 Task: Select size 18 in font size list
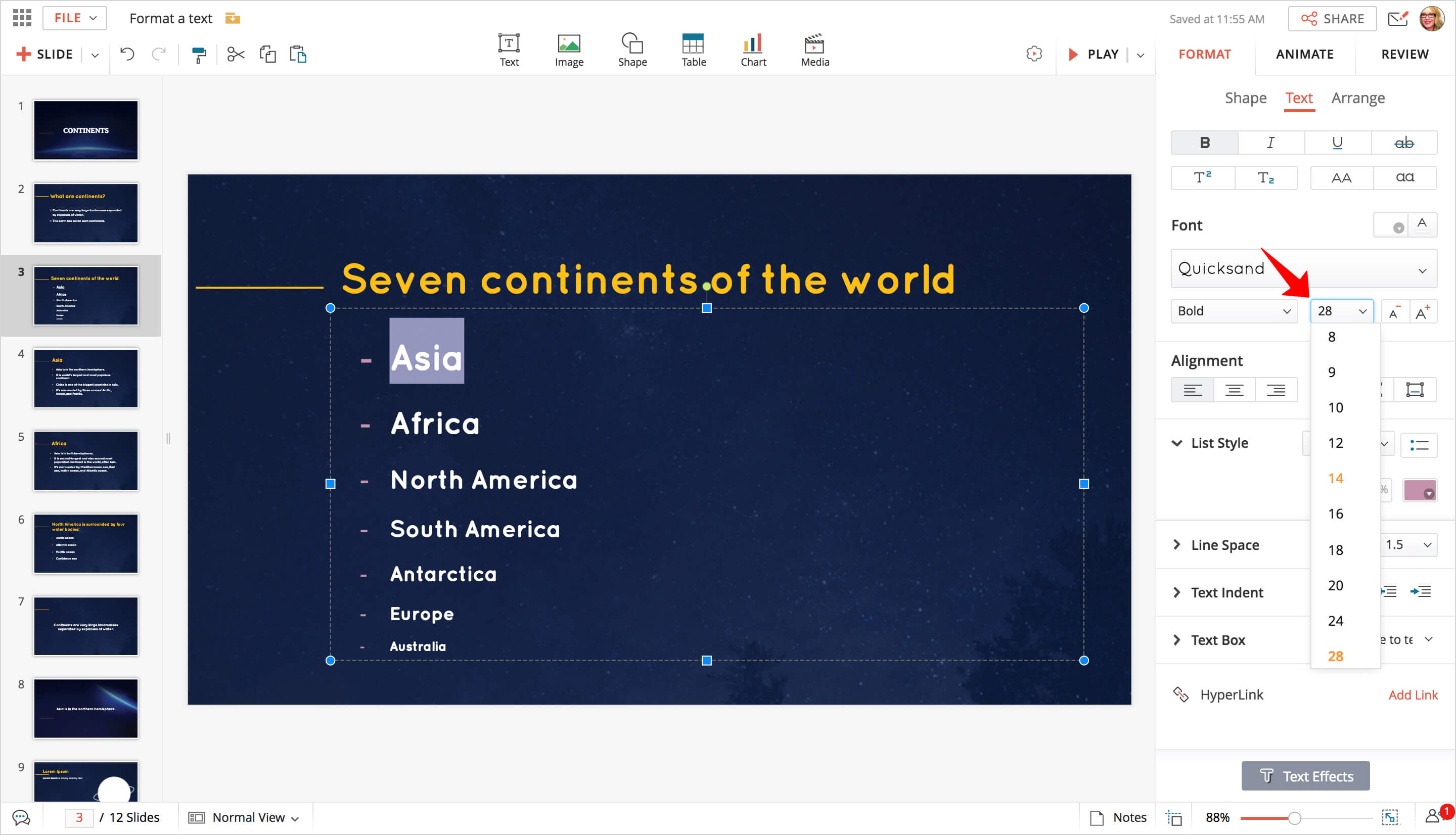click(x=1335, y=550)
